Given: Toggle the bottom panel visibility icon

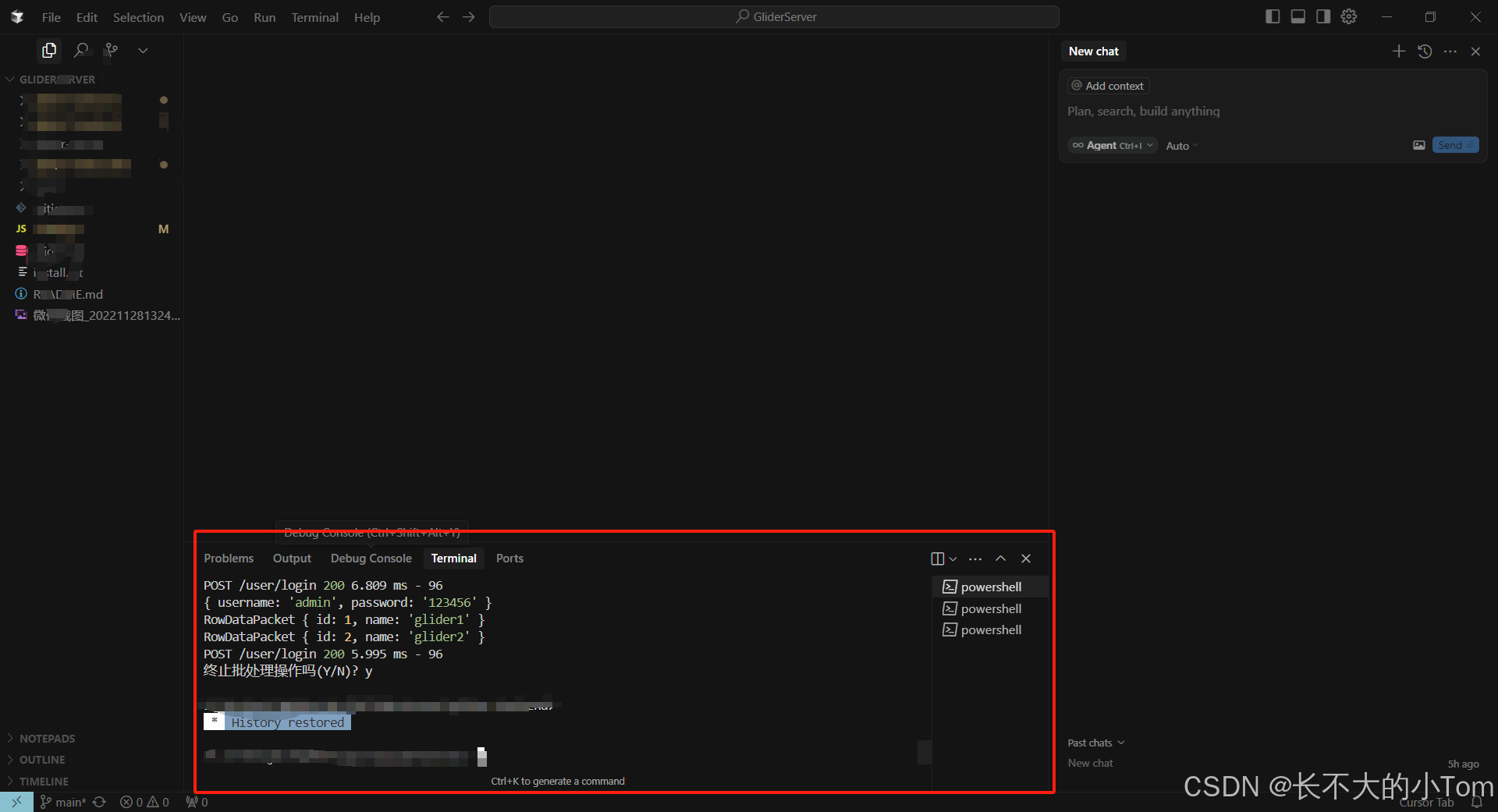Looking at the screenshot, I should 1297,16.
